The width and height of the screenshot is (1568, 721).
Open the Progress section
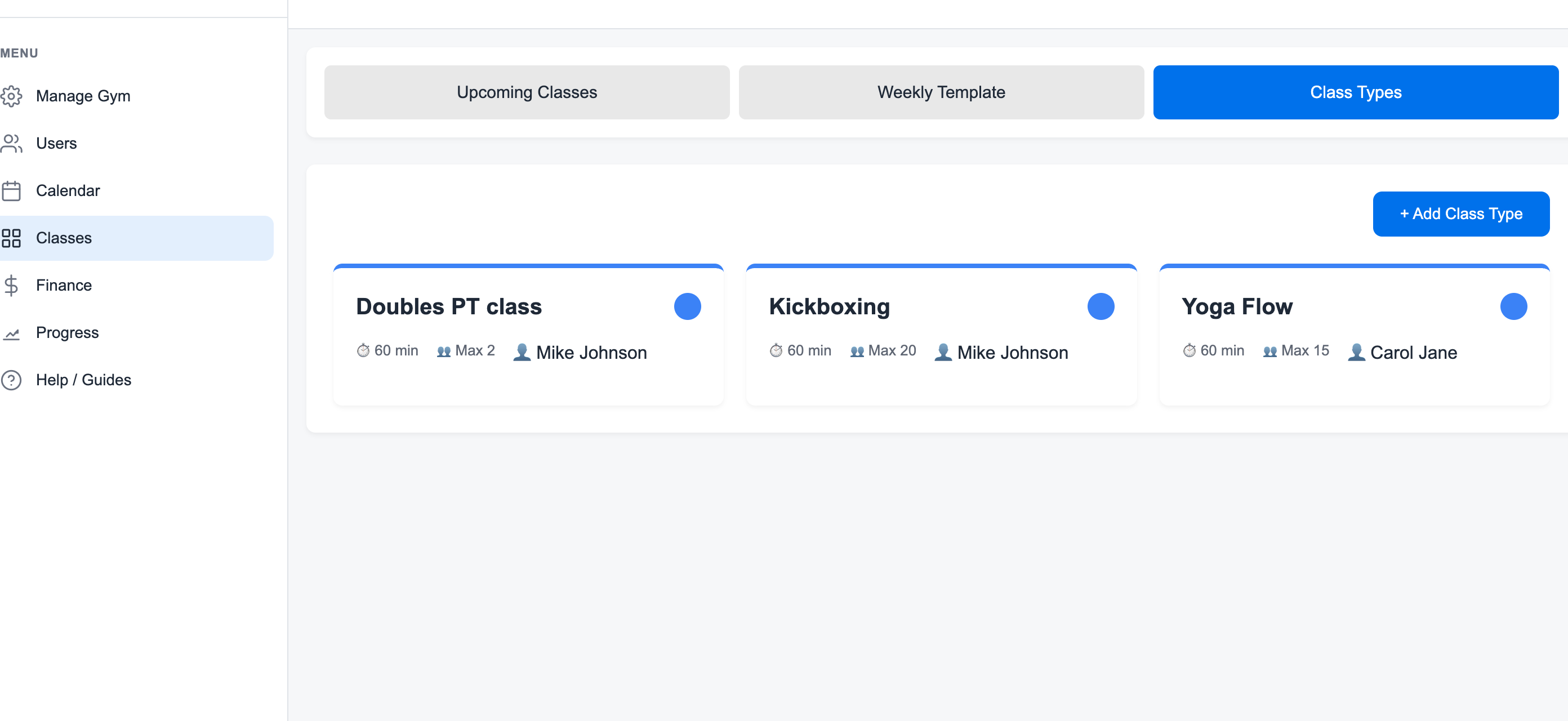[136, 332]
